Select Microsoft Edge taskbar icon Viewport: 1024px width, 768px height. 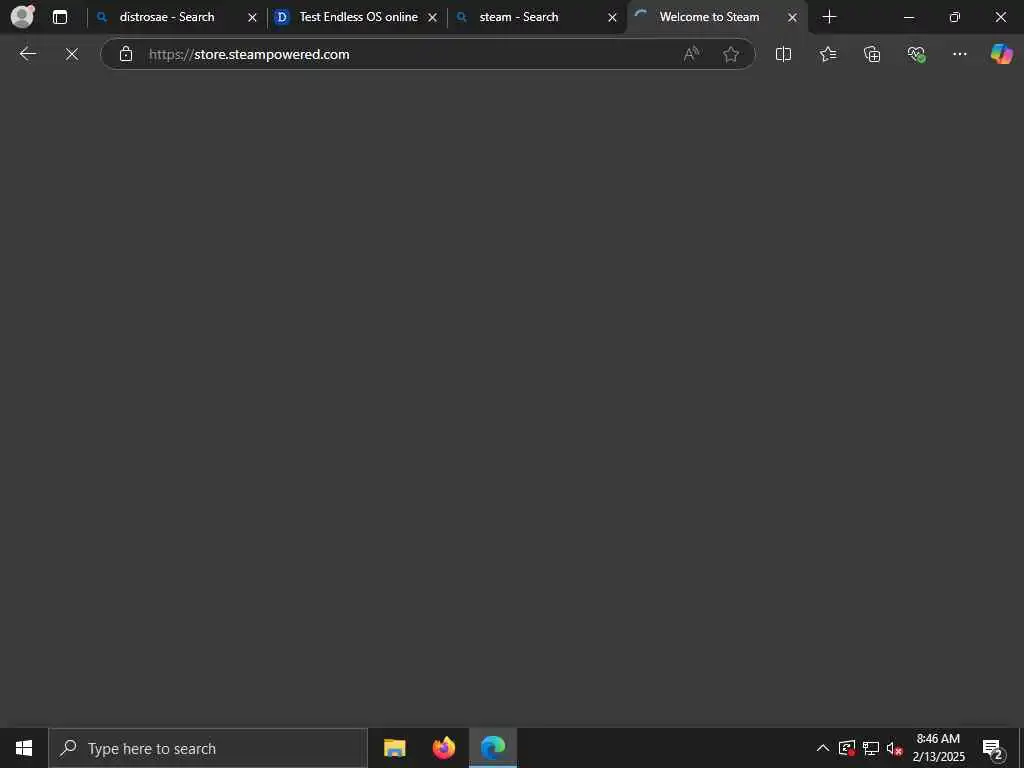(x=493, y=748)
